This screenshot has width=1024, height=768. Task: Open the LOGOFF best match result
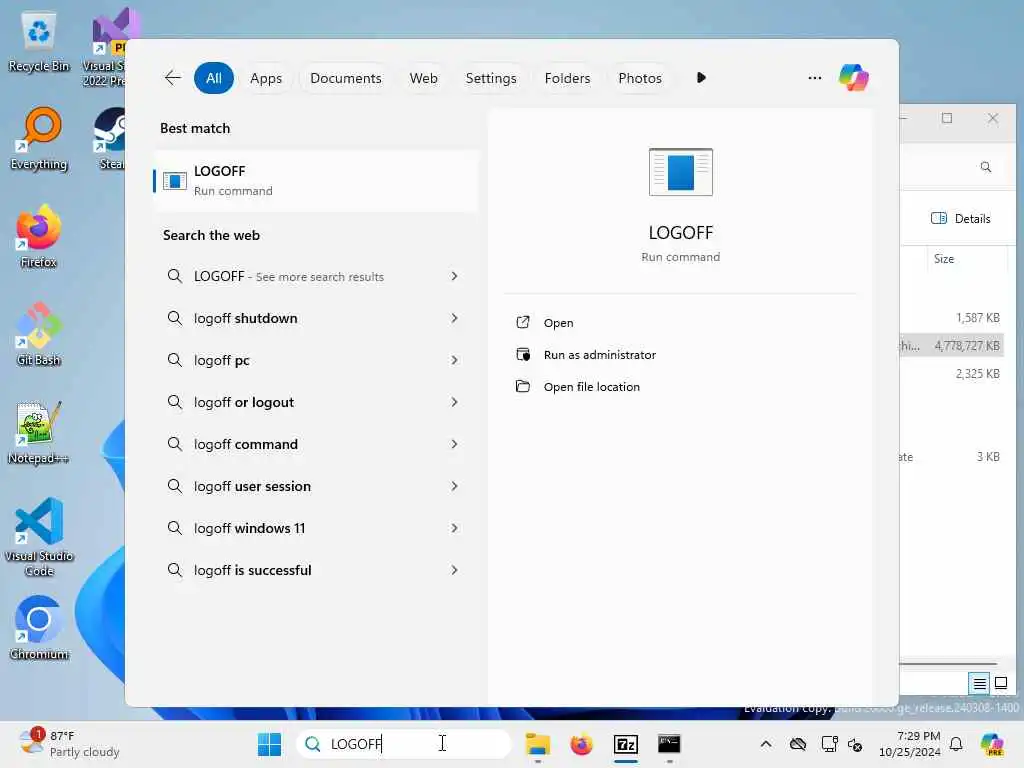tap(316, 181)
